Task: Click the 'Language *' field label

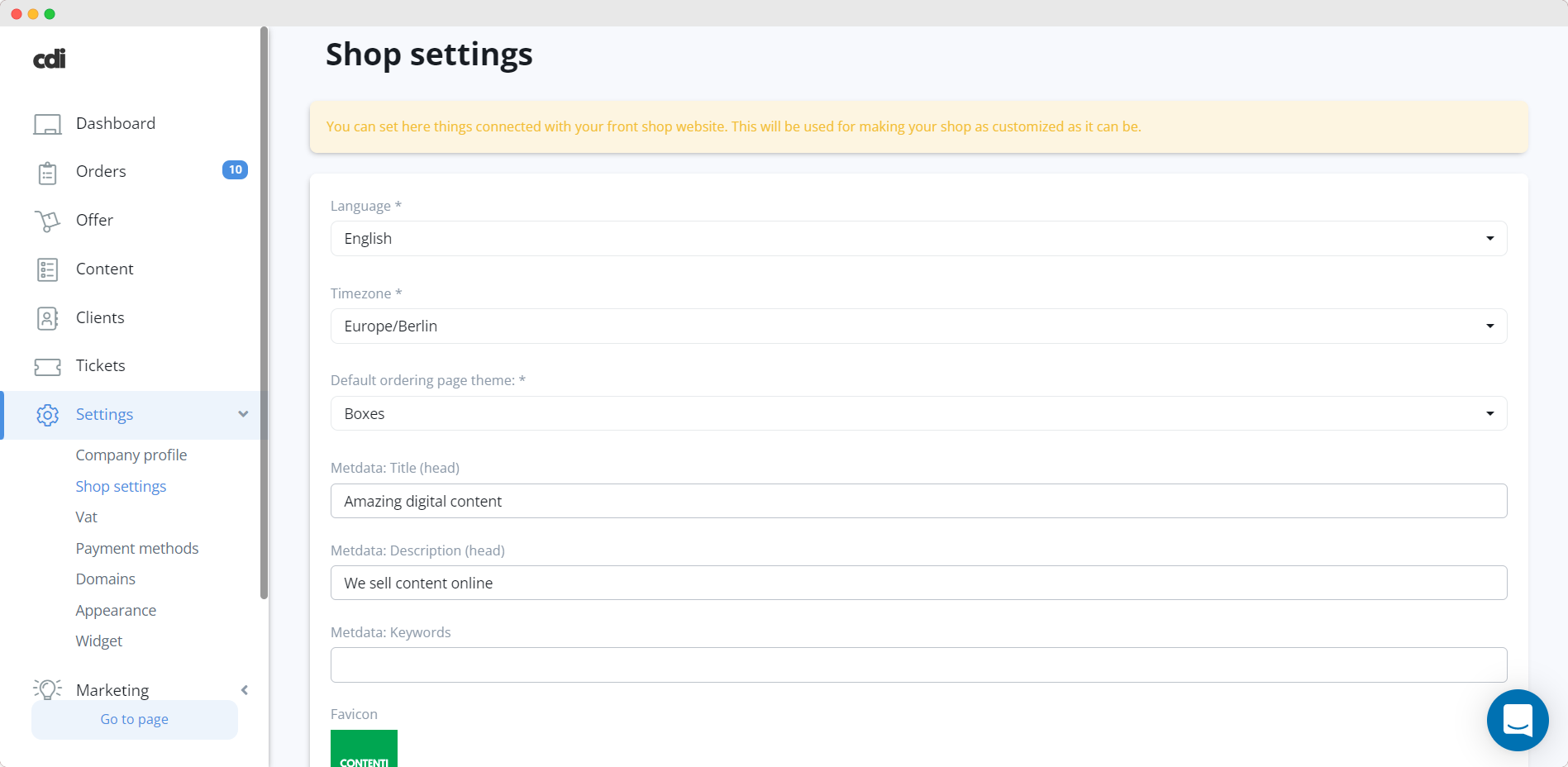Action: point(365,206)
